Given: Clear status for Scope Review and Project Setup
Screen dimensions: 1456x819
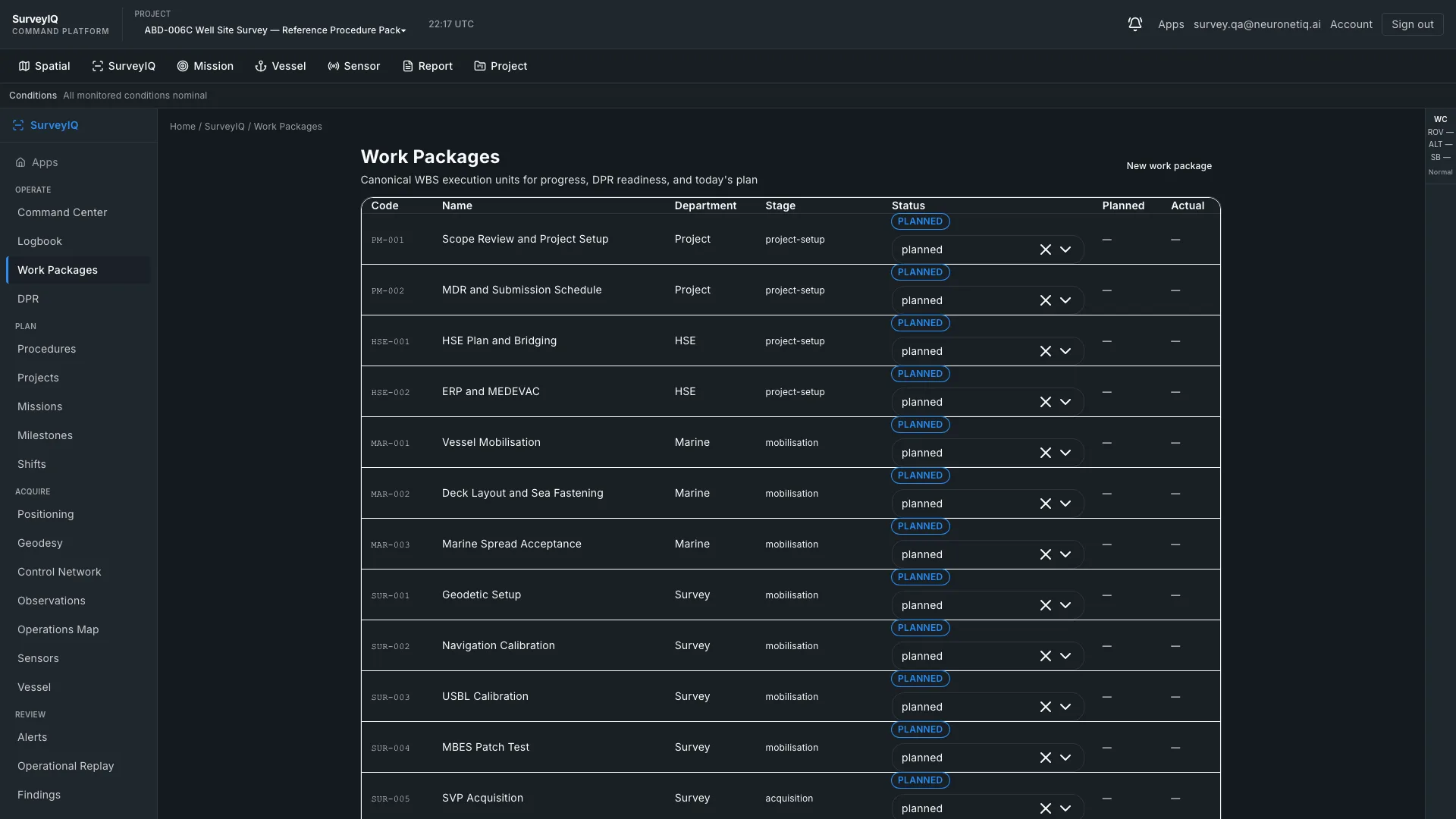Looking at the screenshot, I should [1045, 249].
